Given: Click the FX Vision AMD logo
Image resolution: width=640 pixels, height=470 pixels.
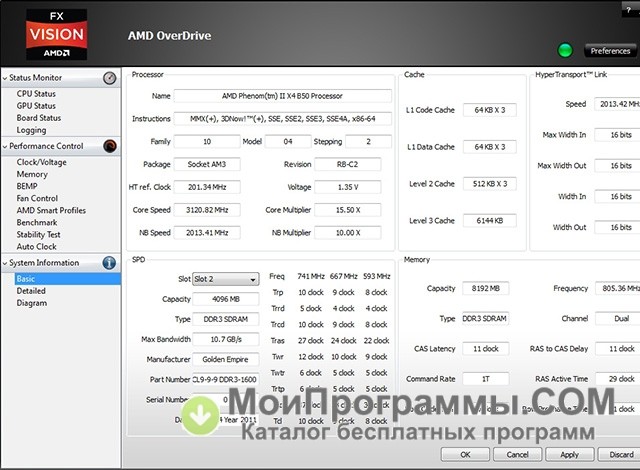Looking at the screenshot, I should click(x=56, y=35).
